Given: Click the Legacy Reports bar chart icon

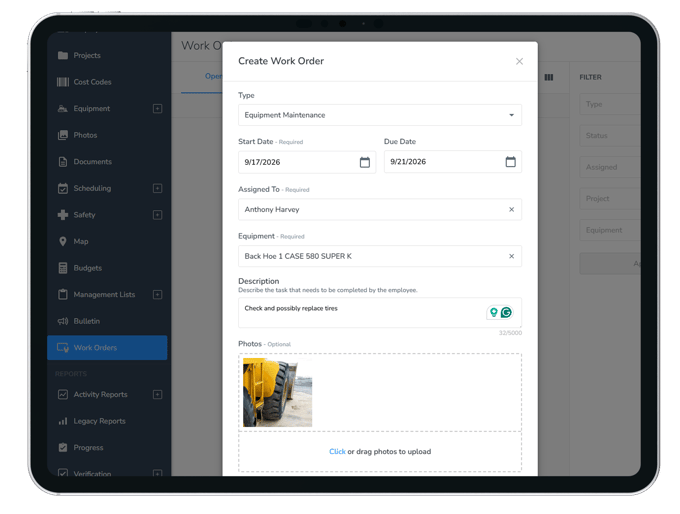Looking at the screenshot, I should pyautogui.click(x=63, y=421).
